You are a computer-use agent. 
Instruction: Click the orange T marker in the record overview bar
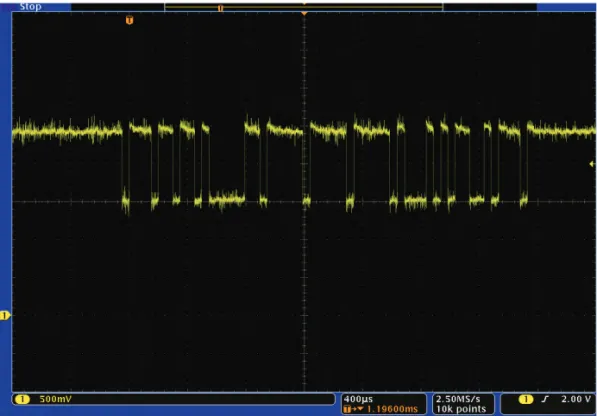coord(220,8)
